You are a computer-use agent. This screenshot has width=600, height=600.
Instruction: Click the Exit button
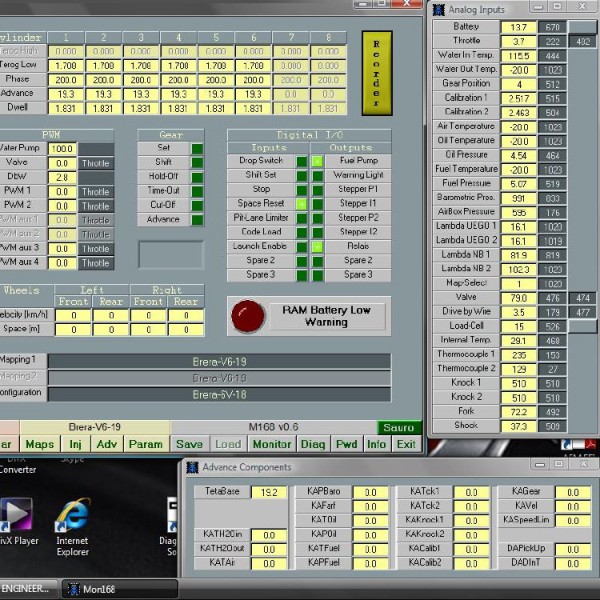[406, 444]
